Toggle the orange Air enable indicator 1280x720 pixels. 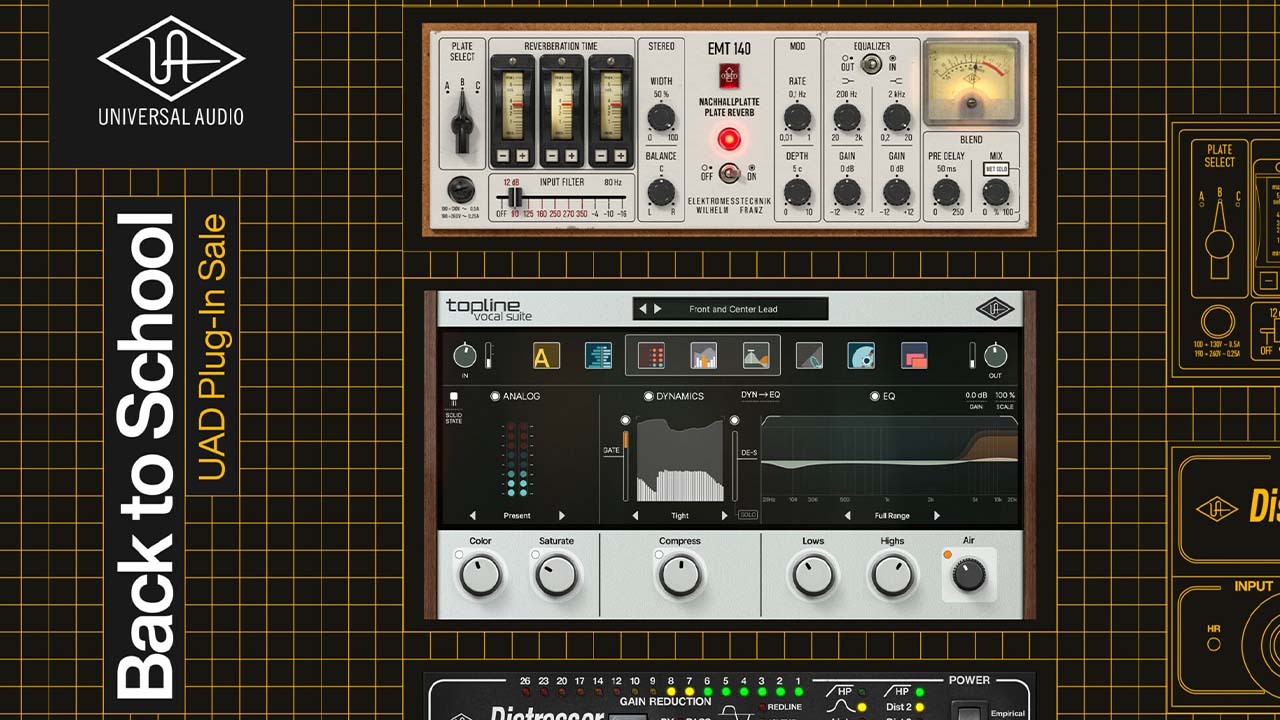[947, 554]
